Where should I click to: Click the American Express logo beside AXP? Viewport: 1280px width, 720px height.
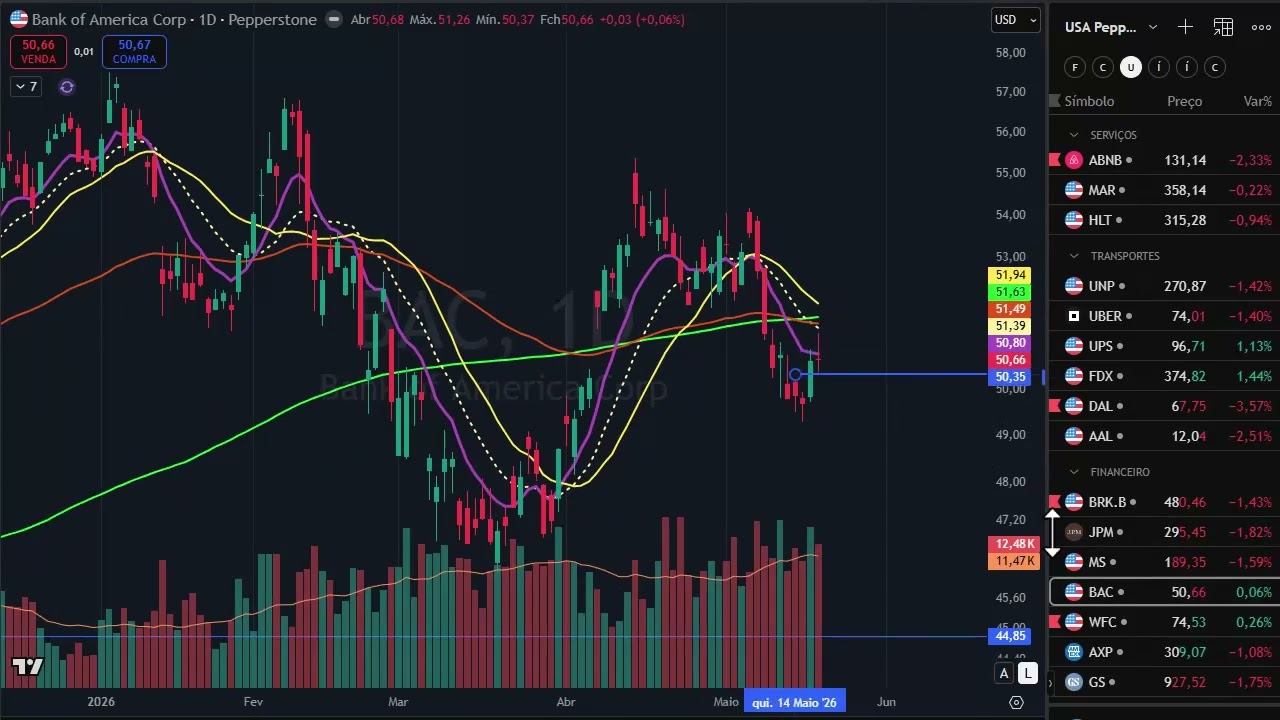pyautogui.click(x=1074, y=652)
